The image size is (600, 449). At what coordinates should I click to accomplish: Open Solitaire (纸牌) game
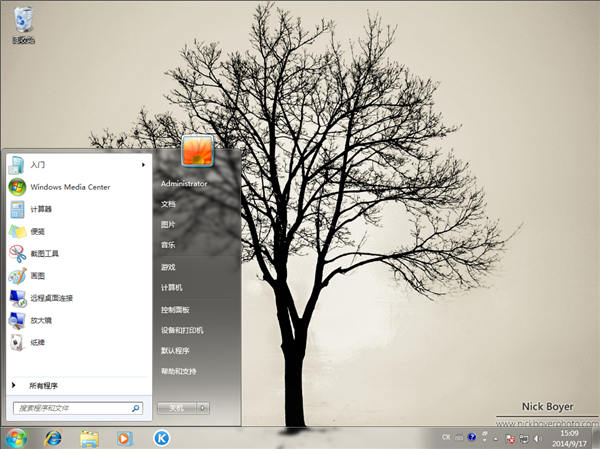point(37,342)
